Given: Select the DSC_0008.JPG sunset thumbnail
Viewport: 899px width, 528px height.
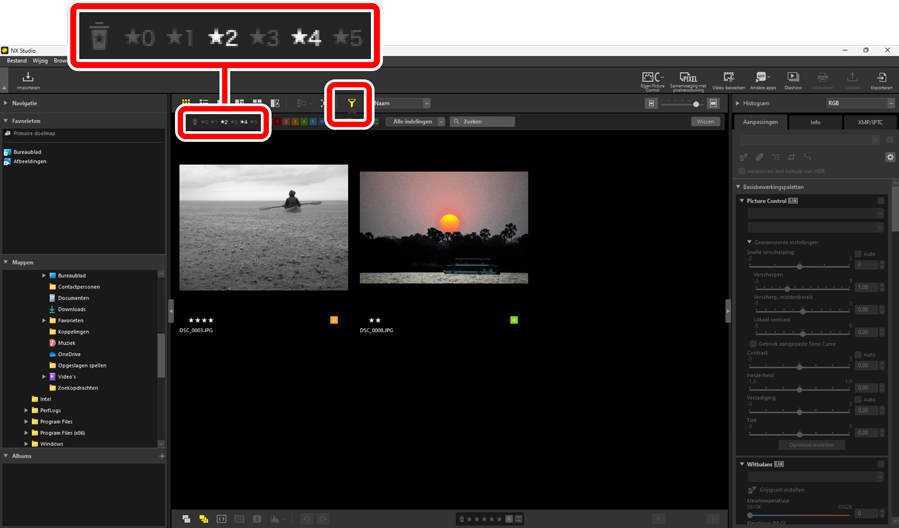Looking at the screenshot, I should (x=443, y=229).
